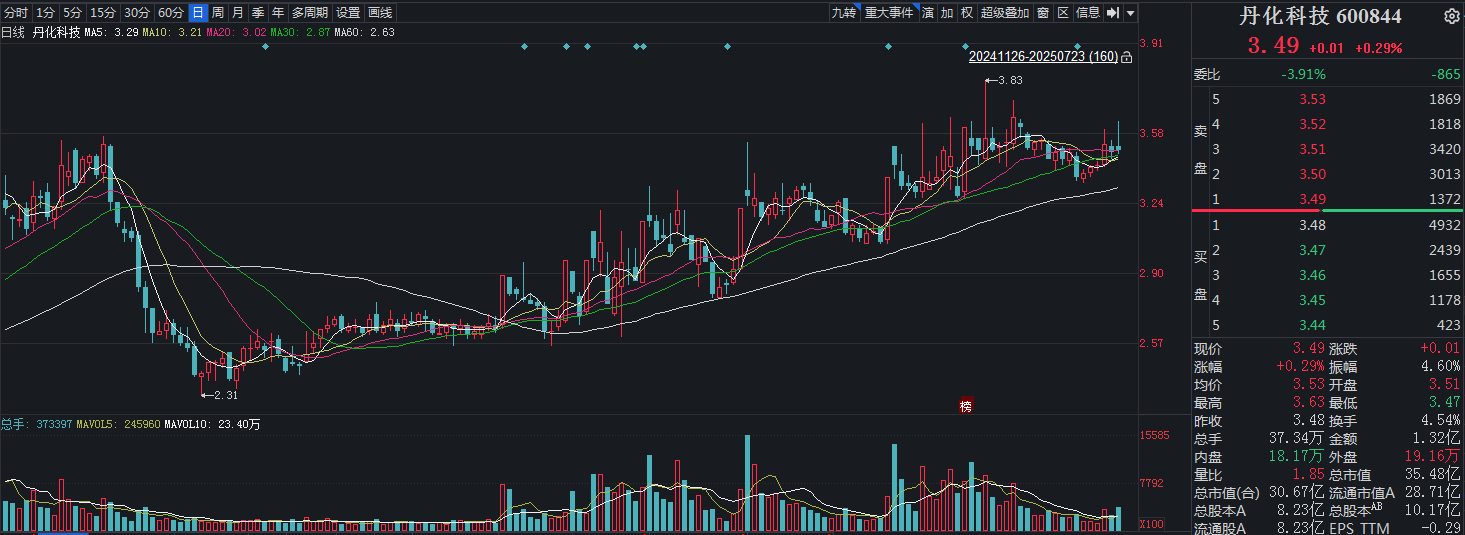This screenshot has height=535, width=1465.
Task: Click the 区 interval statistics button
Action: coord(1063,13)
